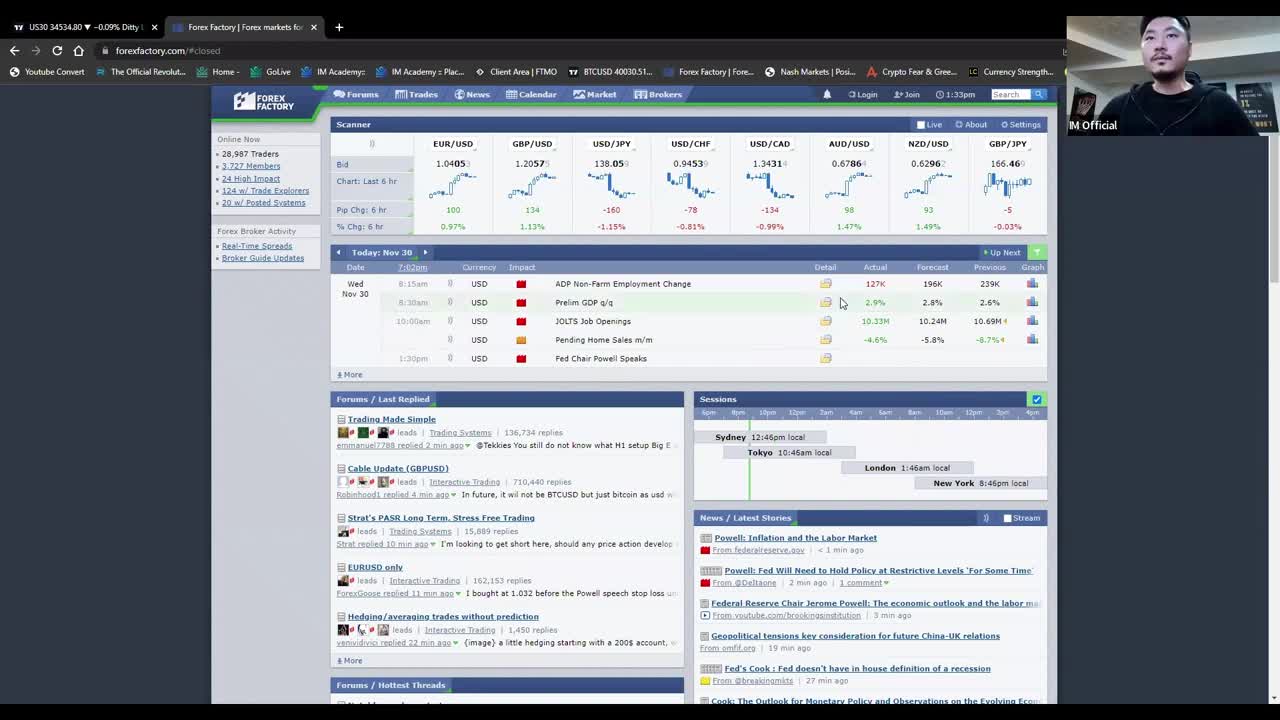The image size is (1280, 720).
Task: Toggle the Live checkbox in Scanner
Action: pos(921,125)
